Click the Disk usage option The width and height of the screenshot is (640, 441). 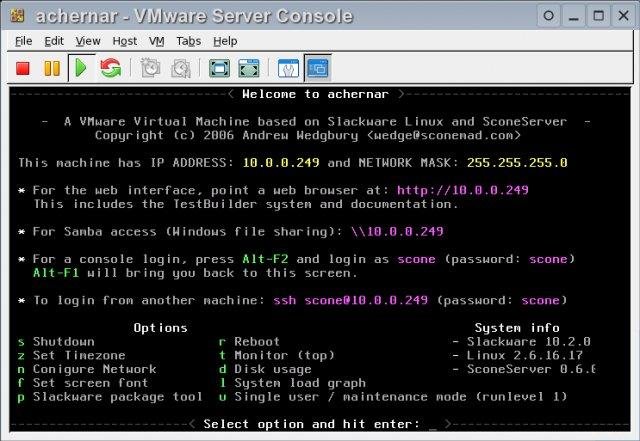pos(265,370)
